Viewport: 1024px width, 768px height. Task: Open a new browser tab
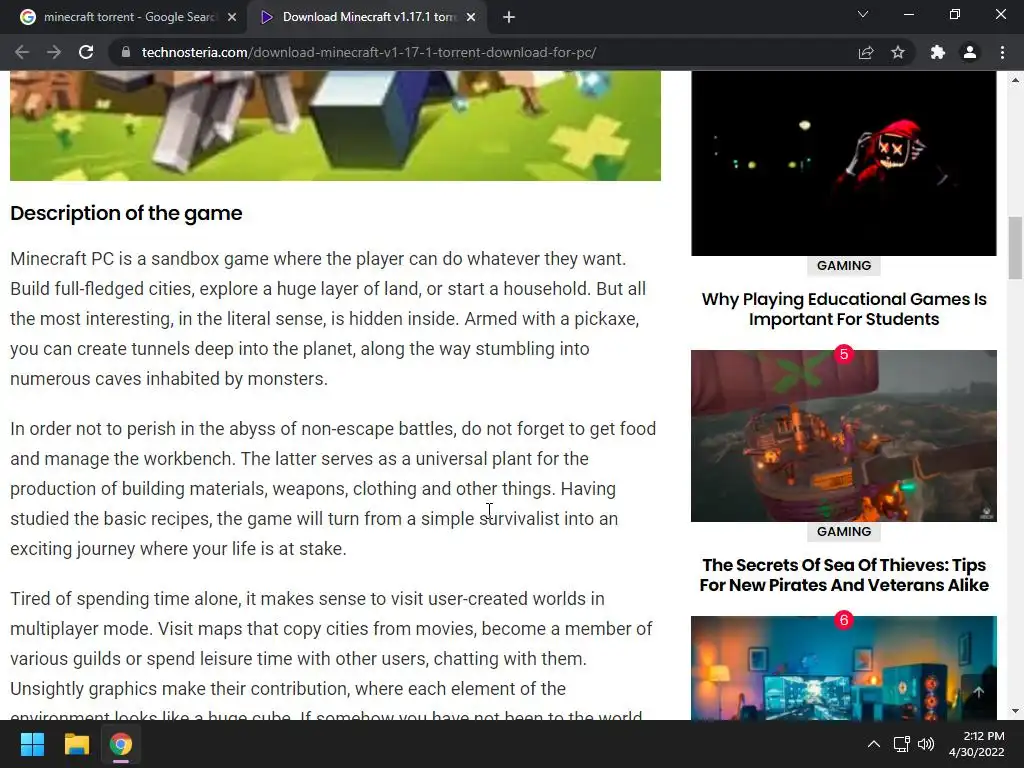pyautogui.click(x=509, y=17)
